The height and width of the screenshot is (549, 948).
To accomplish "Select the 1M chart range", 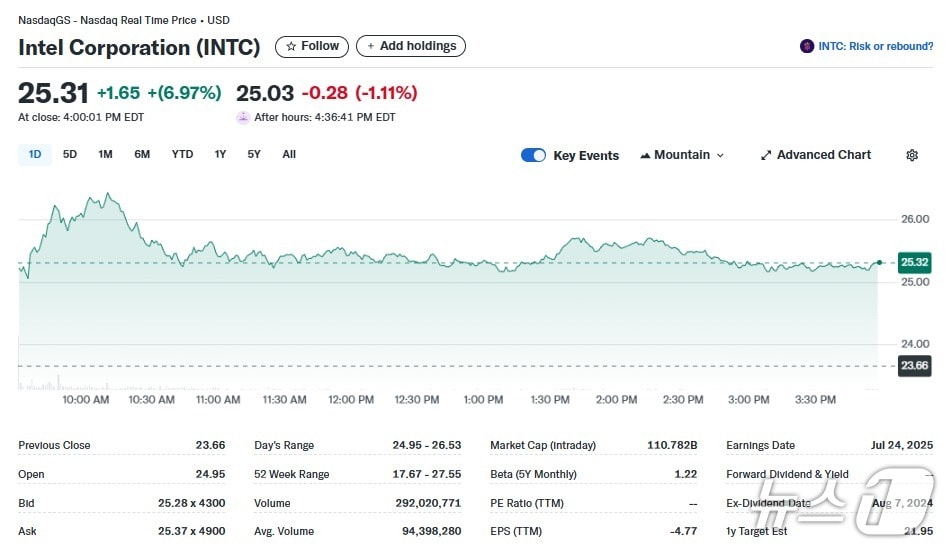I will [x=105, y=154].
